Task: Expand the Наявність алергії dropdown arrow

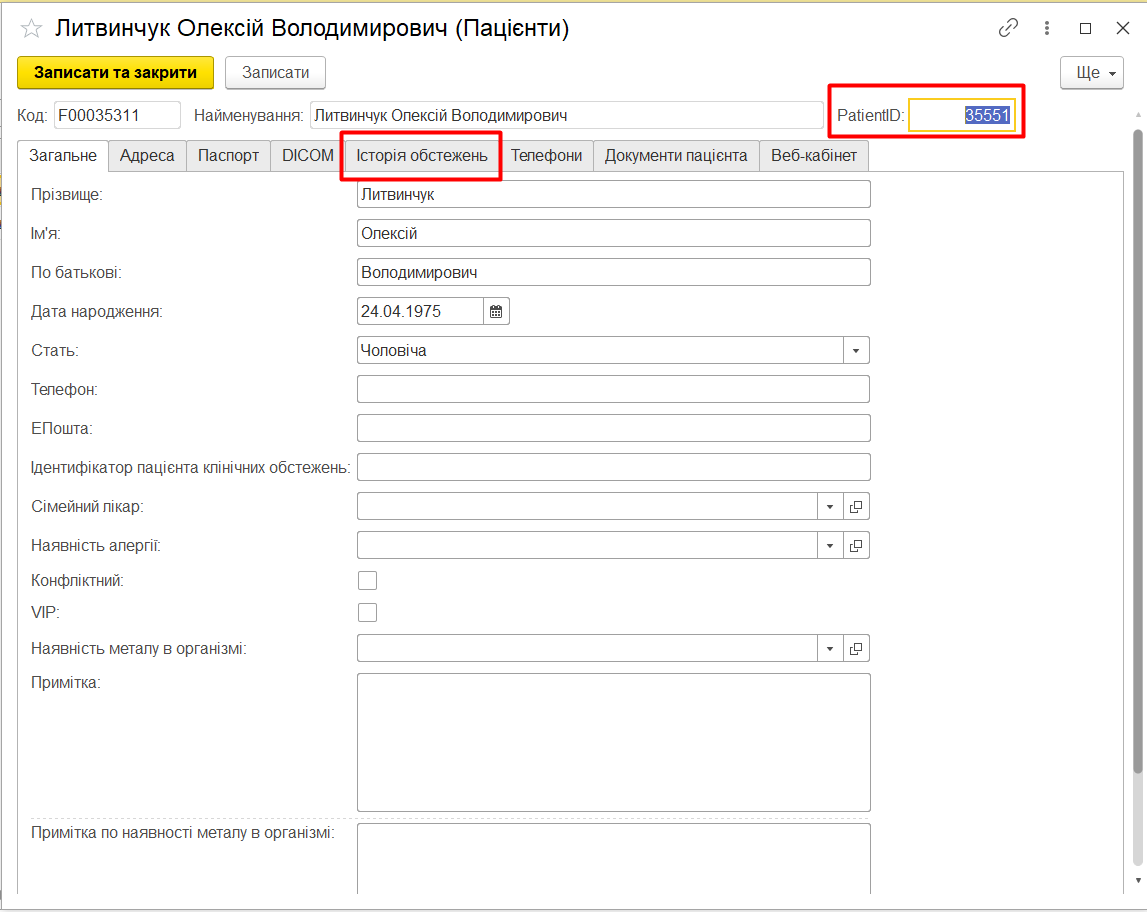Action: (830, 546)
